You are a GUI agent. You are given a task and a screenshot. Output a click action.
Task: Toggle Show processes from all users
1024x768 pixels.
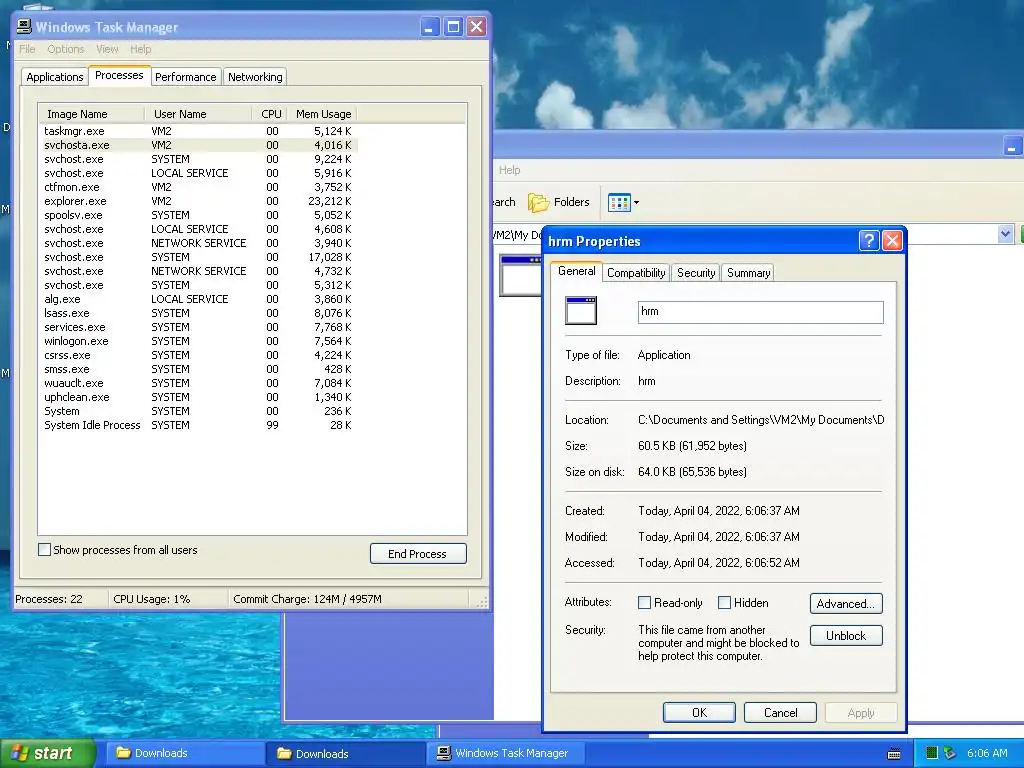click(44, 550)
